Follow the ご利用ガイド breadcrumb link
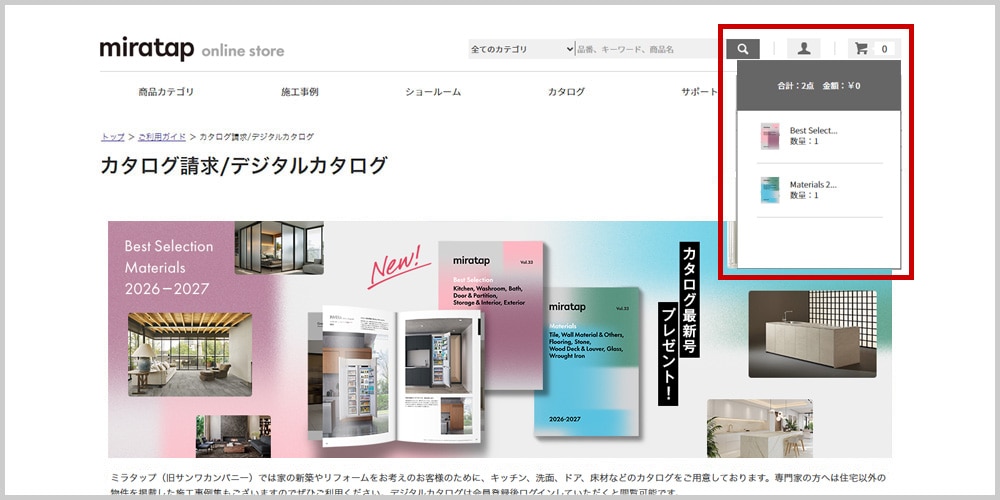 162,137
